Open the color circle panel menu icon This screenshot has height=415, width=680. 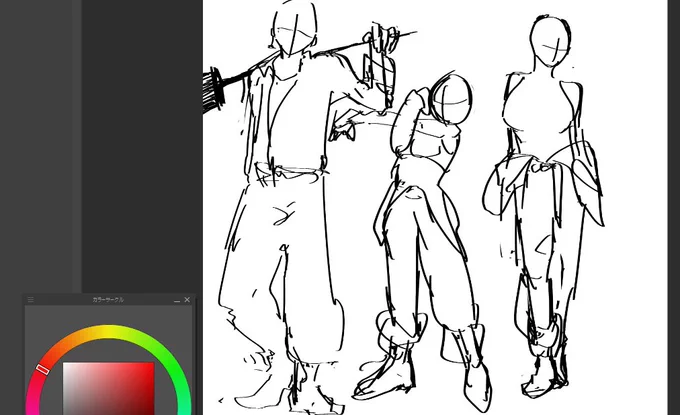click(x=30, y=299)
